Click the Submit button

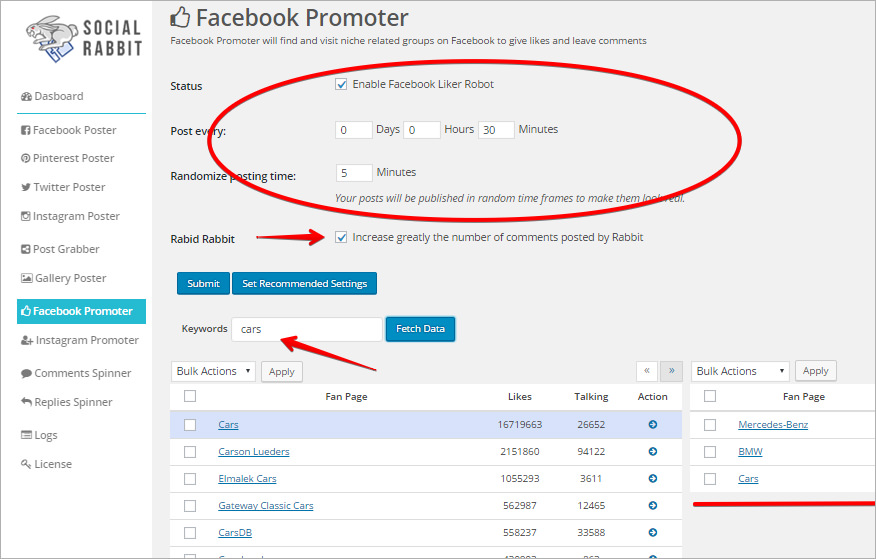[x=203, y=283]
